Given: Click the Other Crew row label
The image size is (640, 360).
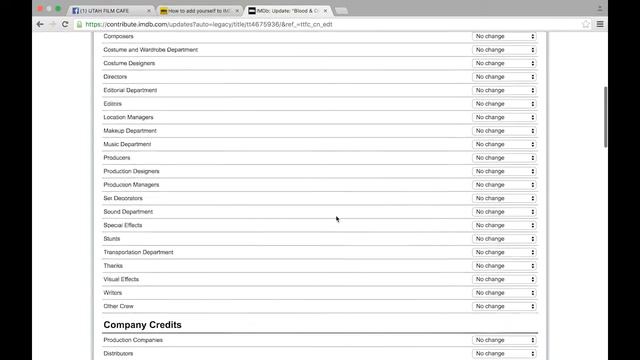Looking at the screenshot, I should point(118,306).
